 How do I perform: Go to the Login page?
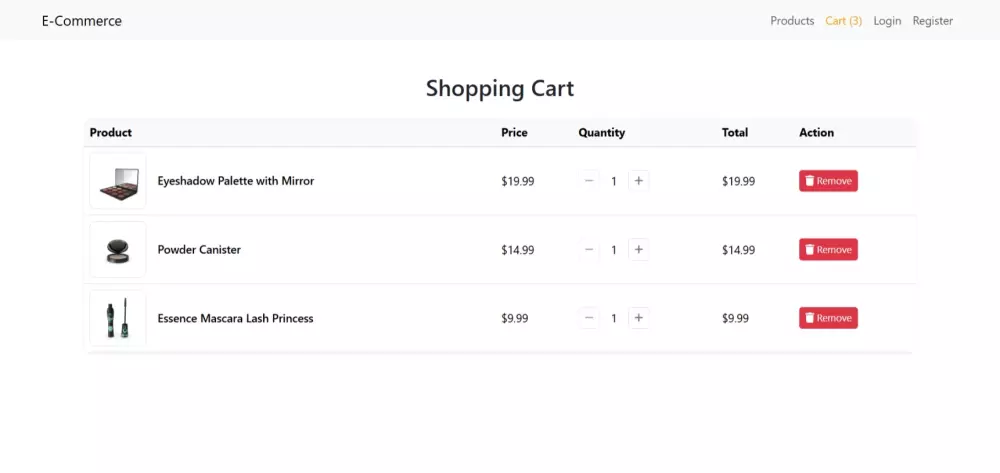(x=887, y=21)
